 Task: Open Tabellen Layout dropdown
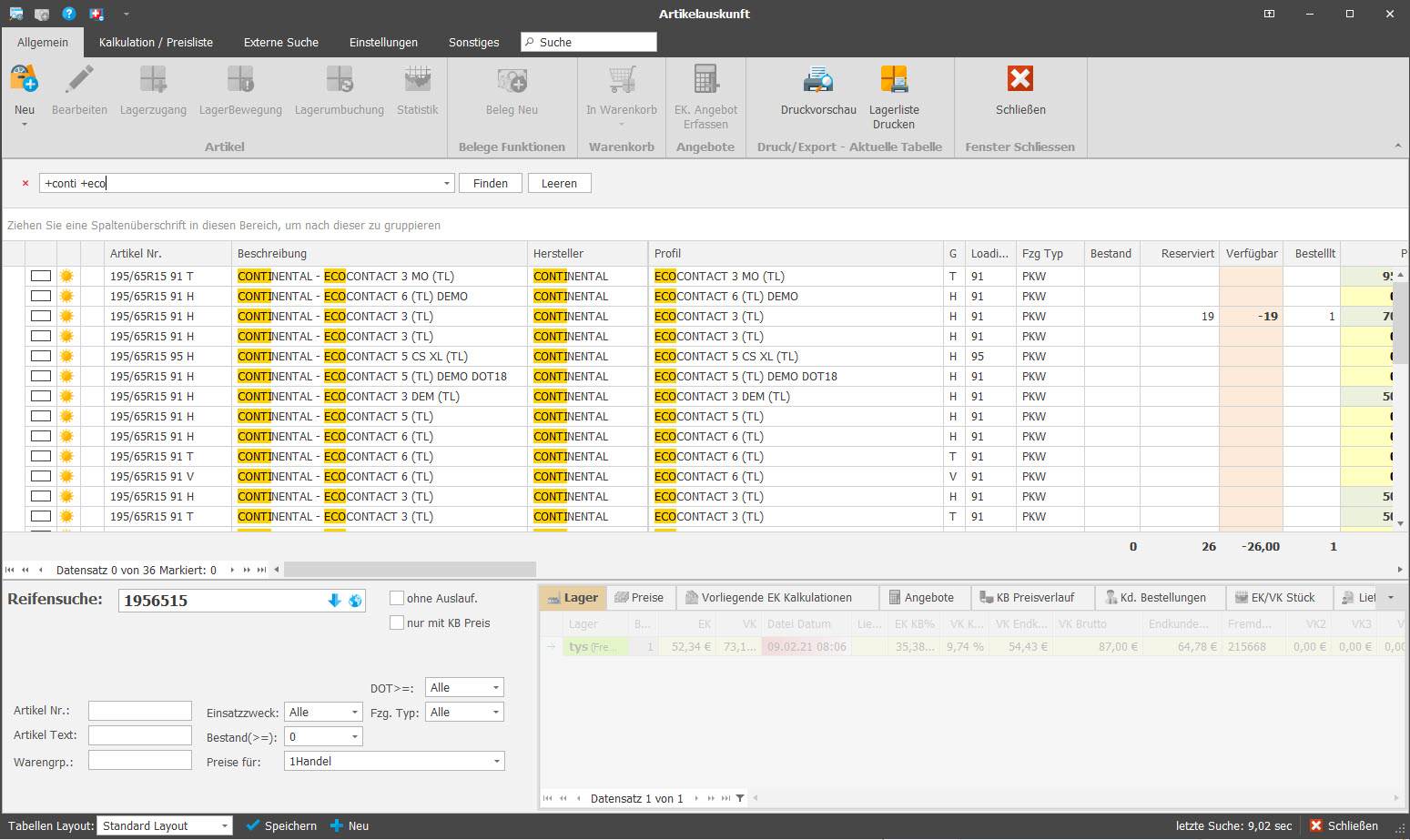tap(225, 825)
